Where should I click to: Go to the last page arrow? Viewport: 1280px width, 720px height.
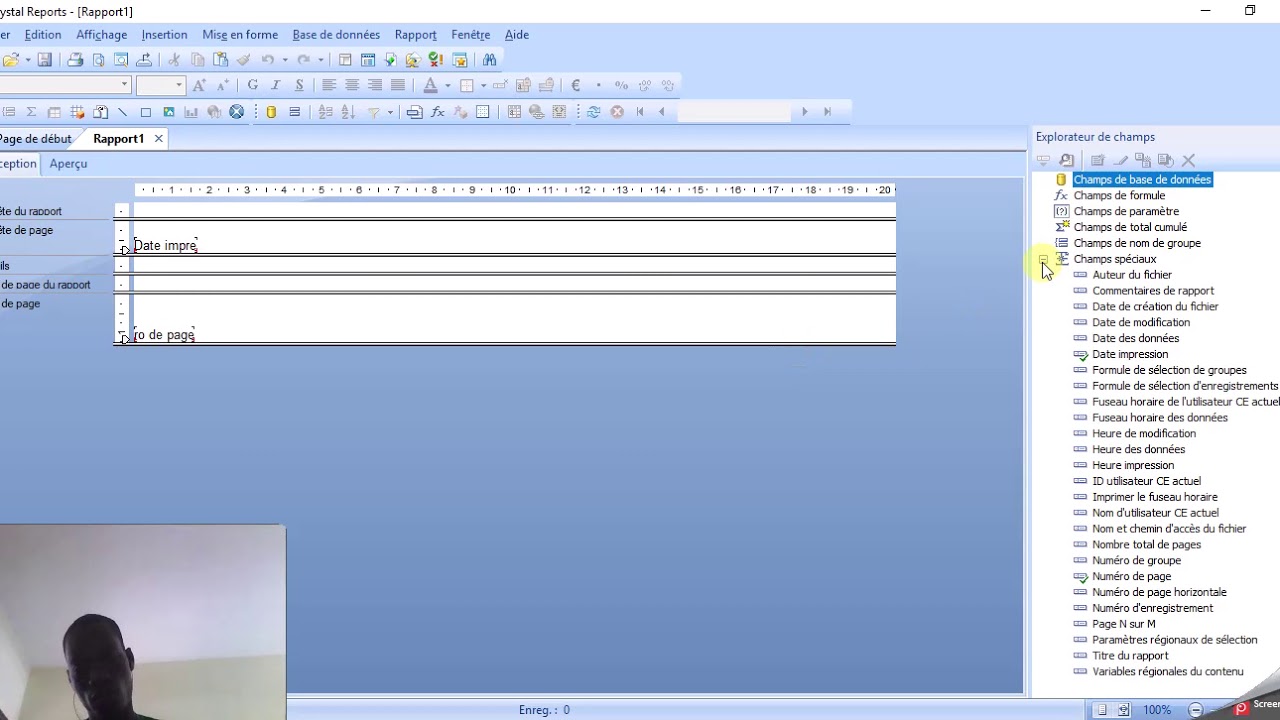[x=827, y=112]
